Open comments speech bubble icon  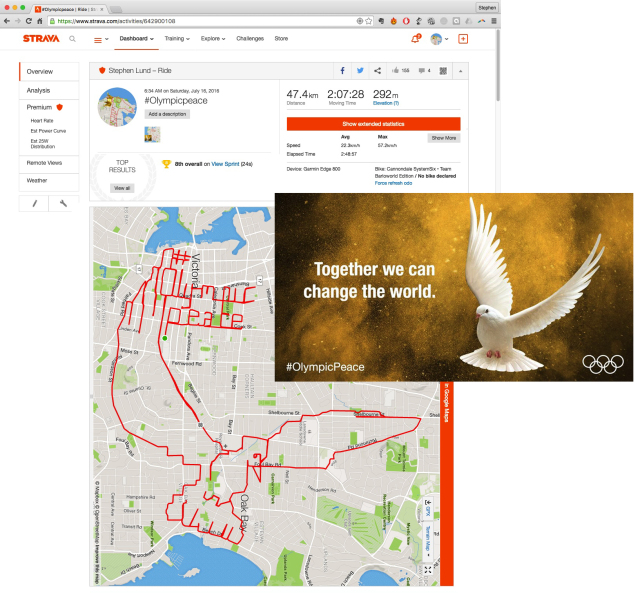tap(424, 71)
